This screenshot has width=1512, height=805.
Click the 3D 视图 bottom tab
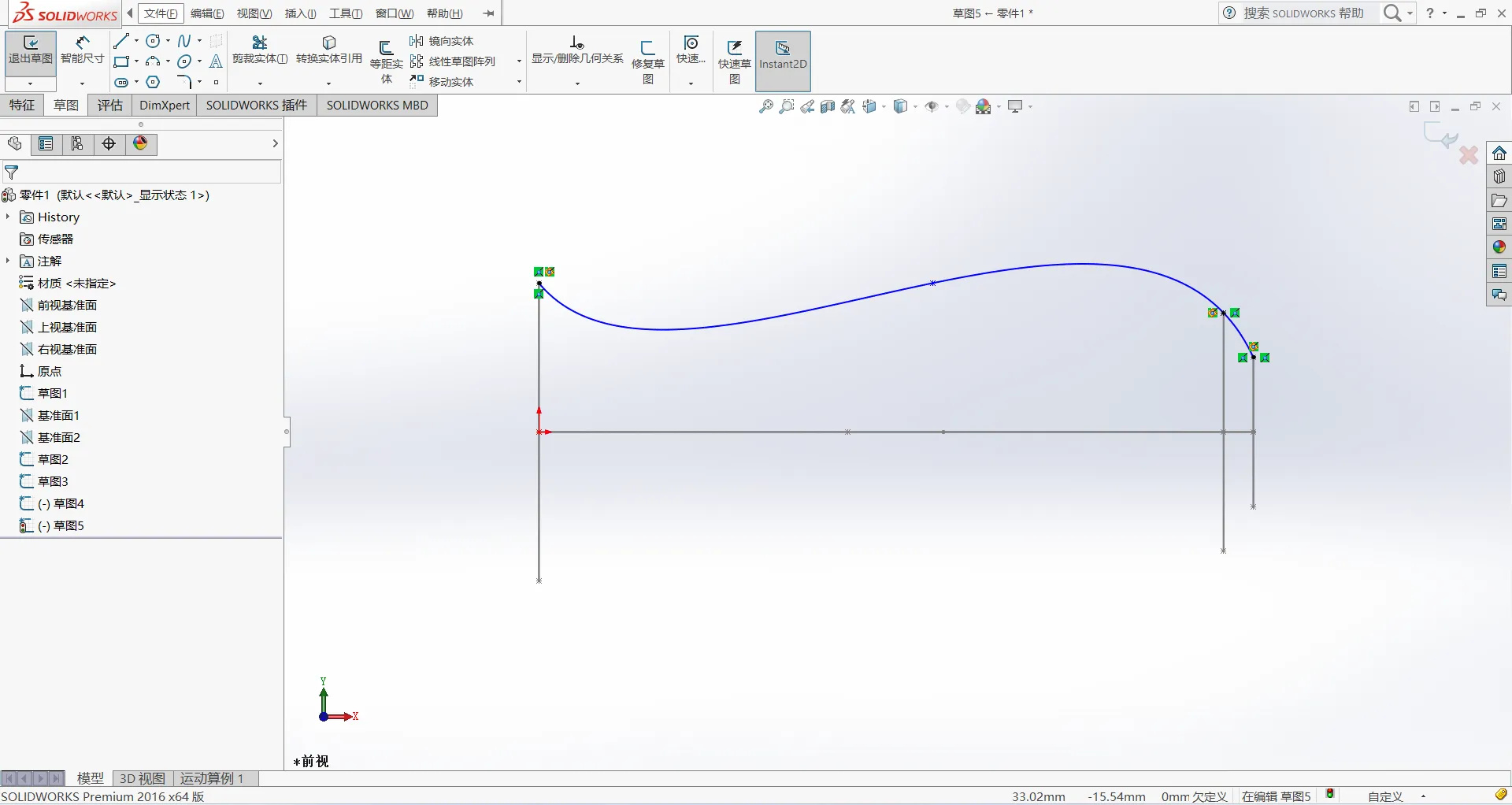tap(143, 778)
